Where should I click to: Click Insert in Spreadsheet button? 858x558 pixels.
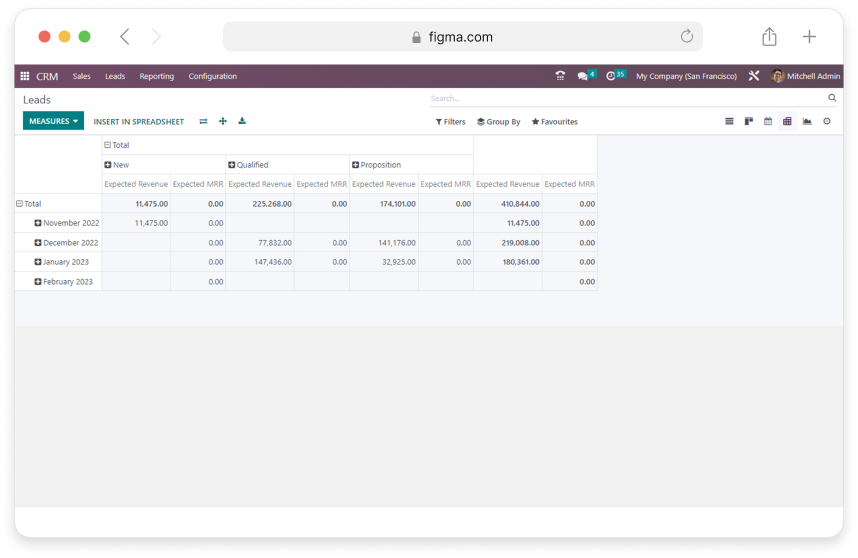coord(138,121)
